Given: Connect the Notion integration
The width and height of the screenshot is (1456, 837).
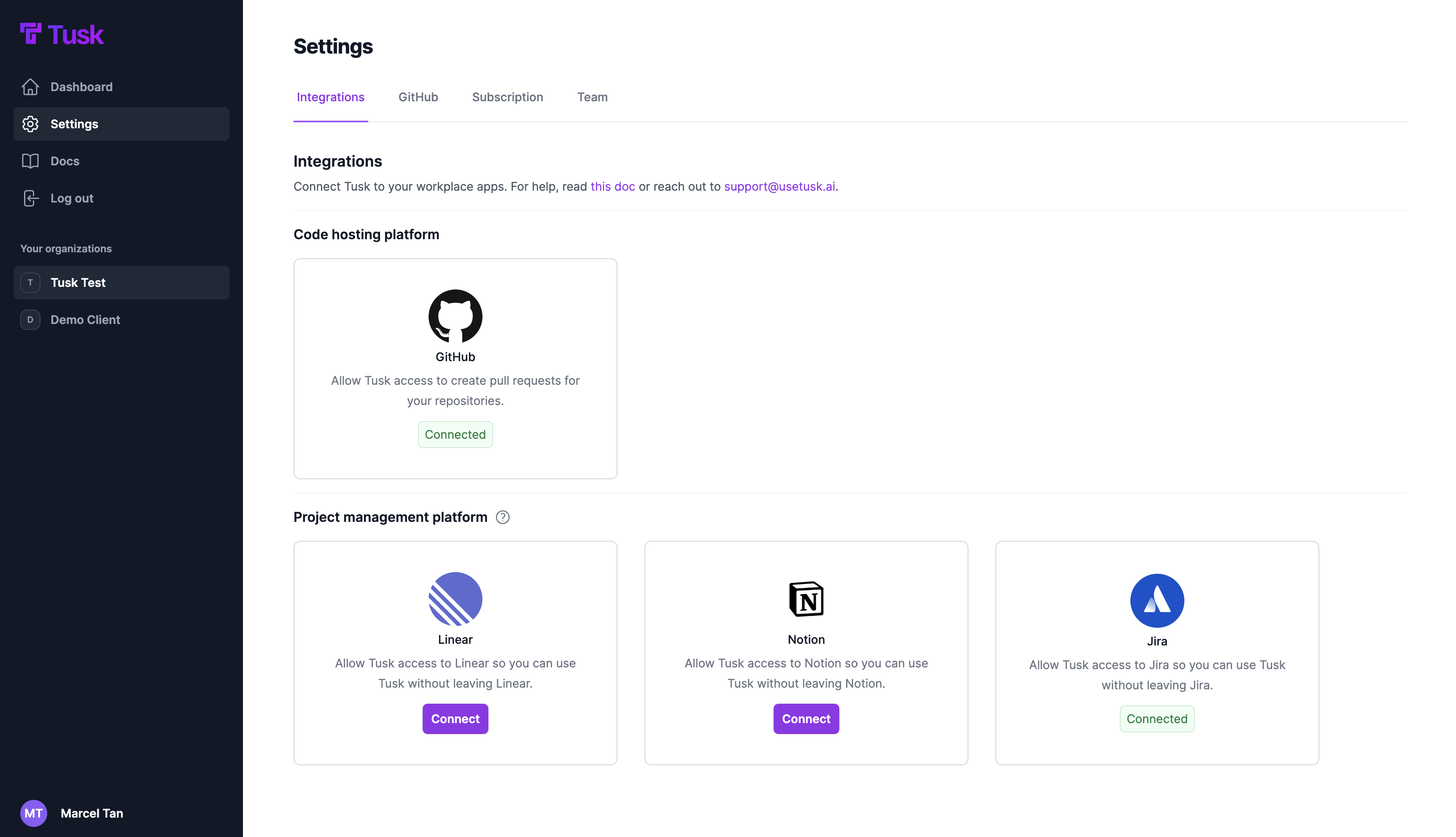Looking at the screenshot, I should tap(806, 718).
